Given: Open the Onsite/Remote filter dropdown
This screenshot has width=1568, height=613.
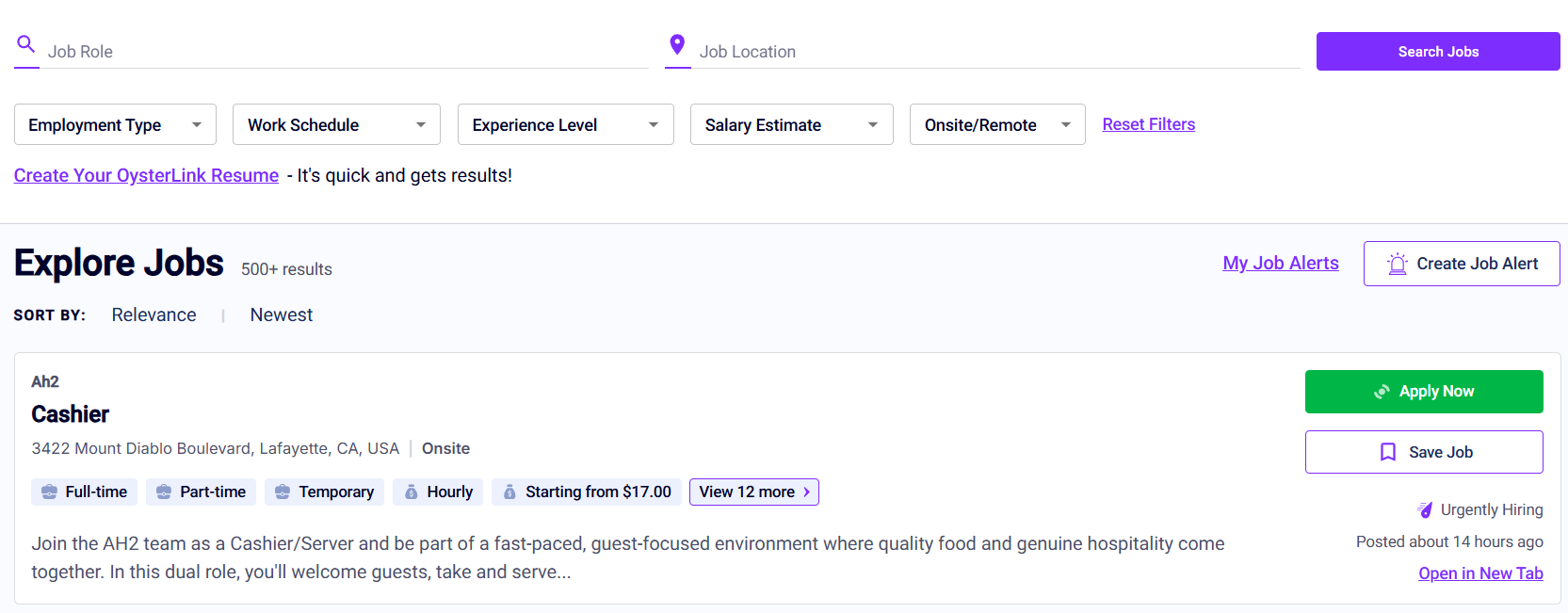Looking at the screenshot, I should tap(996, 124).
